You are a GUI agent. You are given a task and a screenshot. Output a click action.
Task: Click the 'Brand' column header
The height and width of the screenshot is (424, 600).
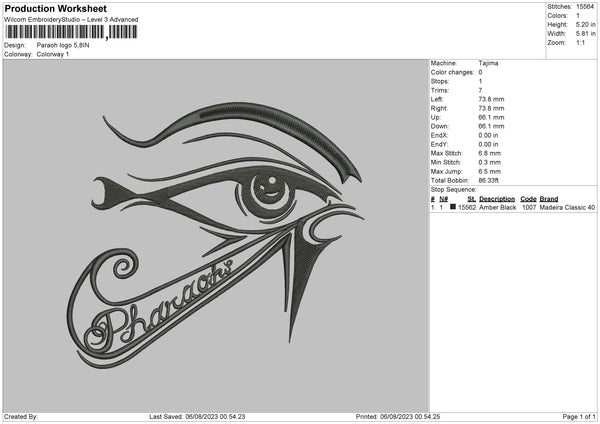549,199
